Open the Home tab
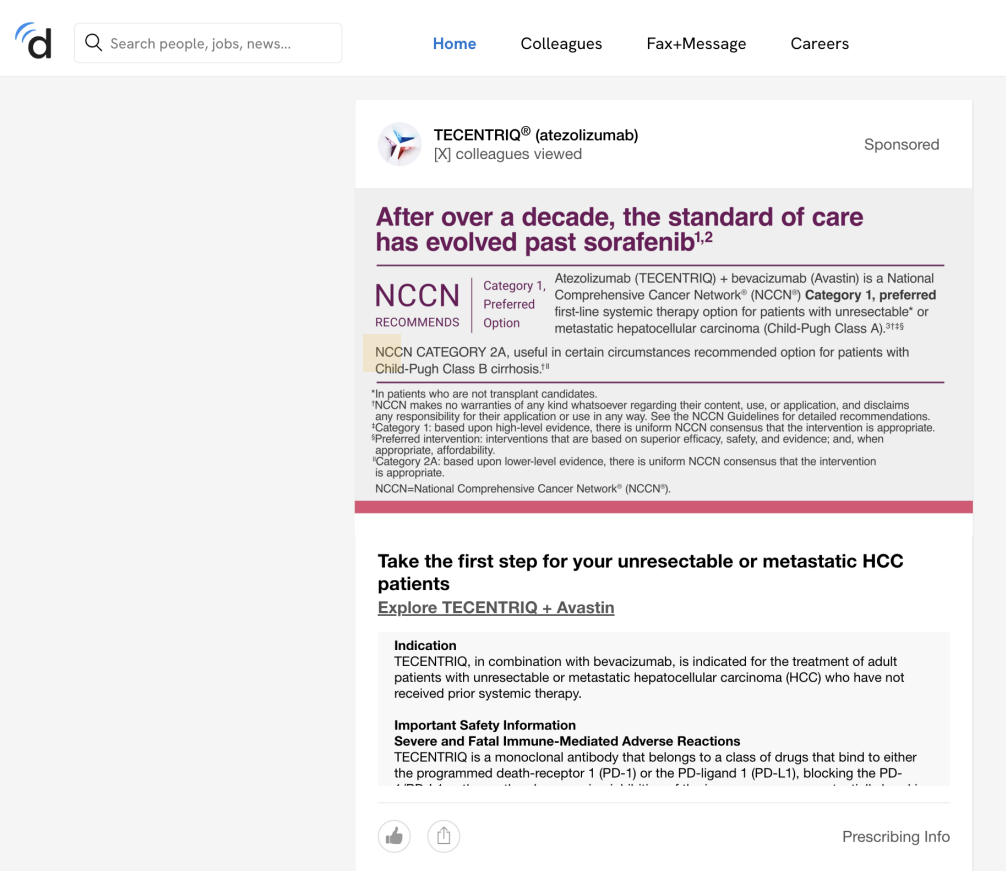 (x=454, y=44)
